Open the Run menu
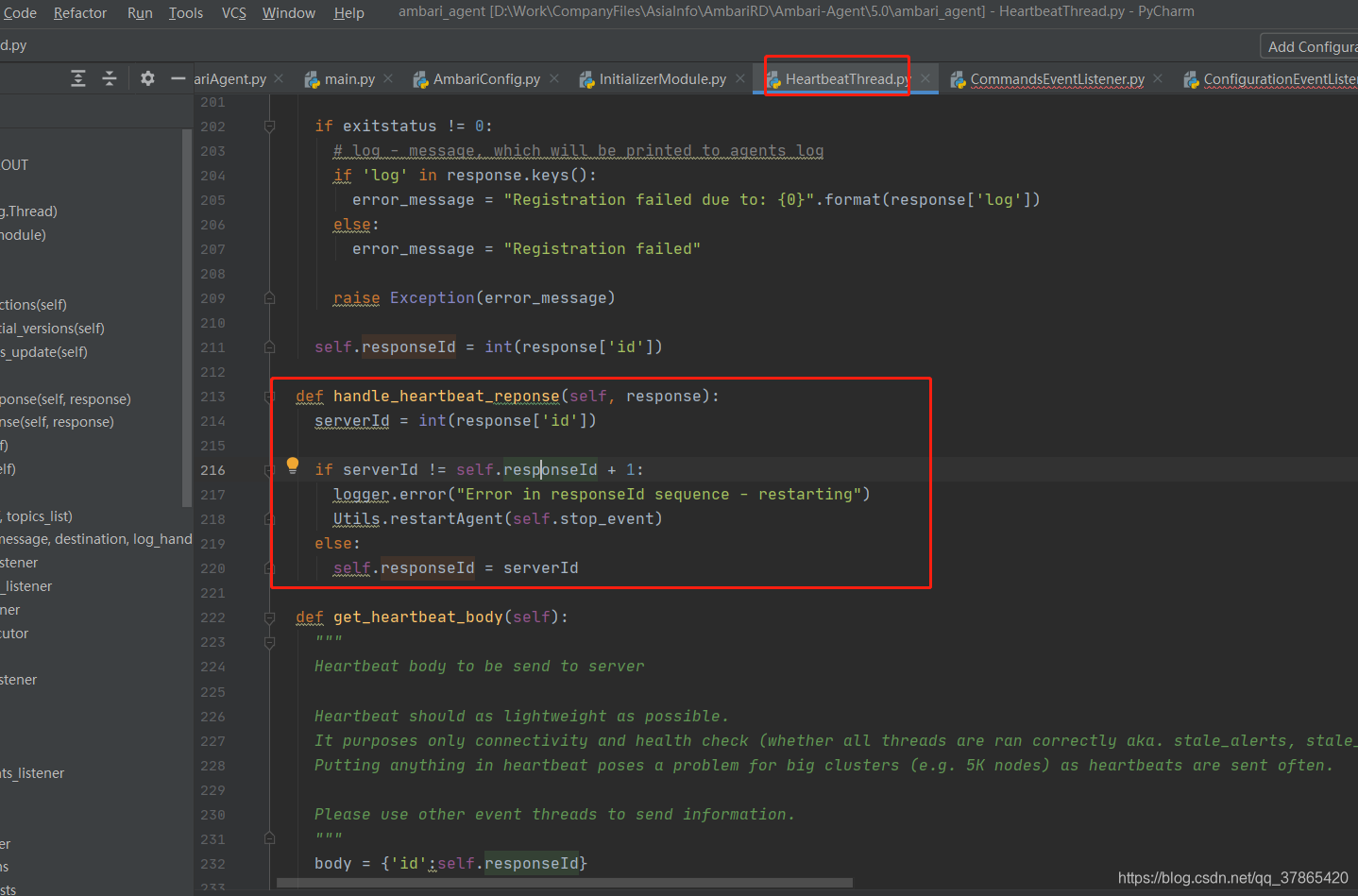Screen dimensions: 1358x896 coord(140,12)
